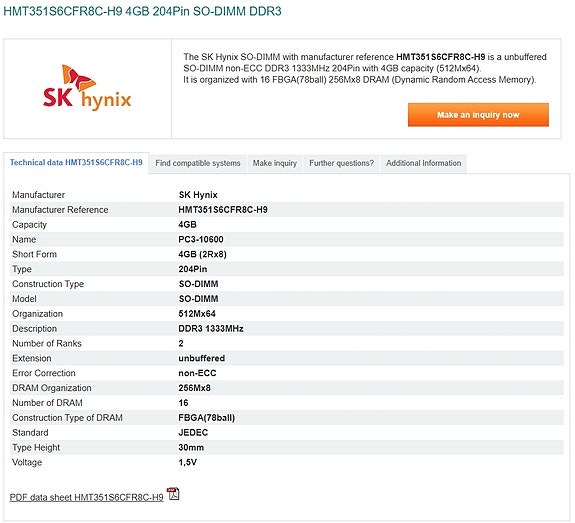Click the Make an inquiry now button

coord(478,115)
